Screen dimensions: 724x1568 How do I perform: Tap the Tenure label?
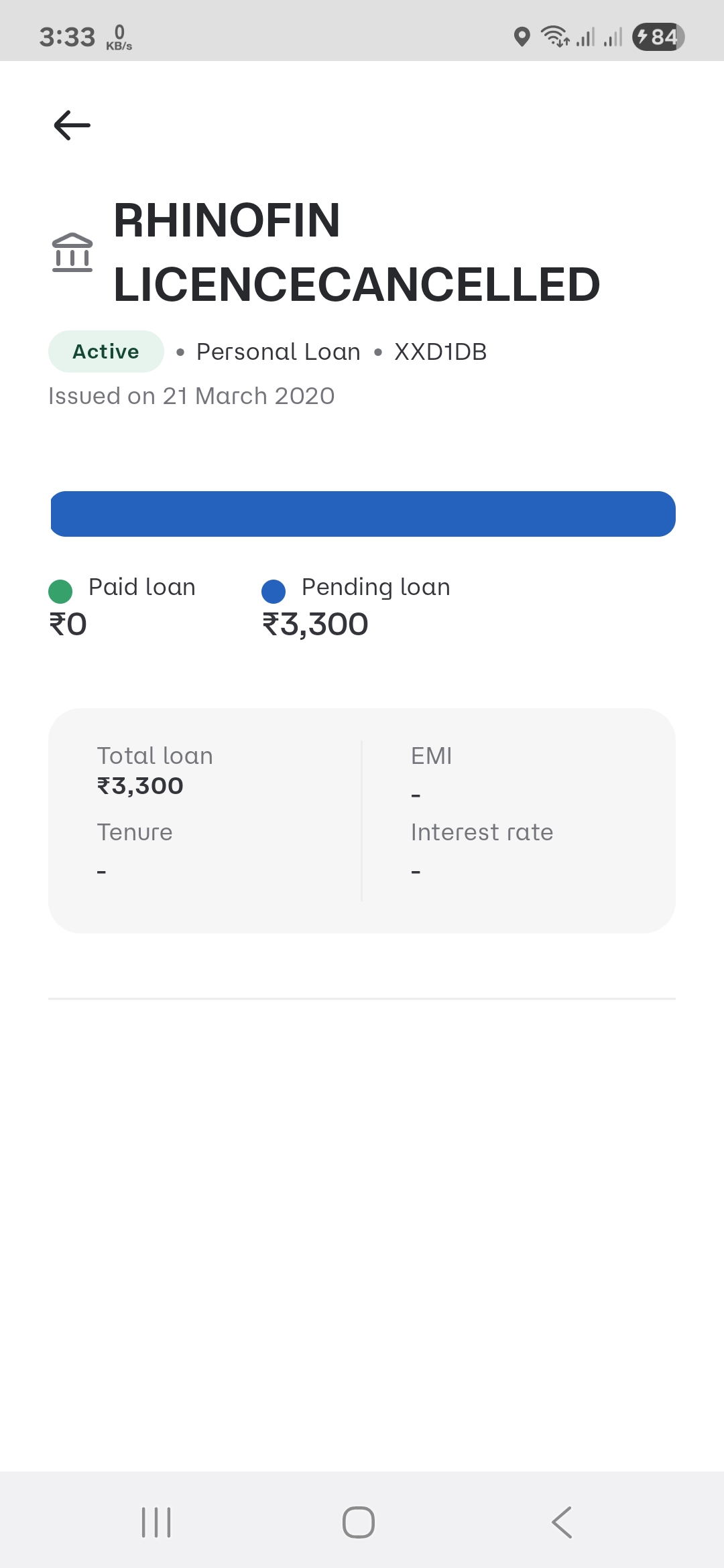click(x=135, y=832)
